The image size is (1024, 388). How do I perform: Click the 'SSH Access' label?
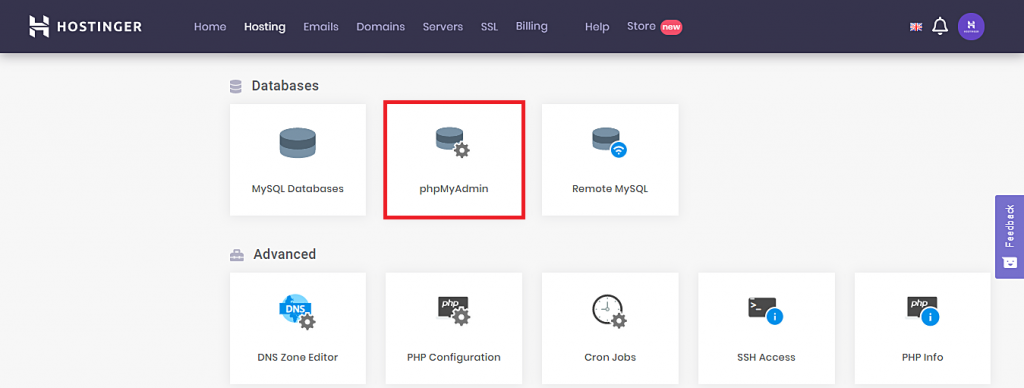766,357
